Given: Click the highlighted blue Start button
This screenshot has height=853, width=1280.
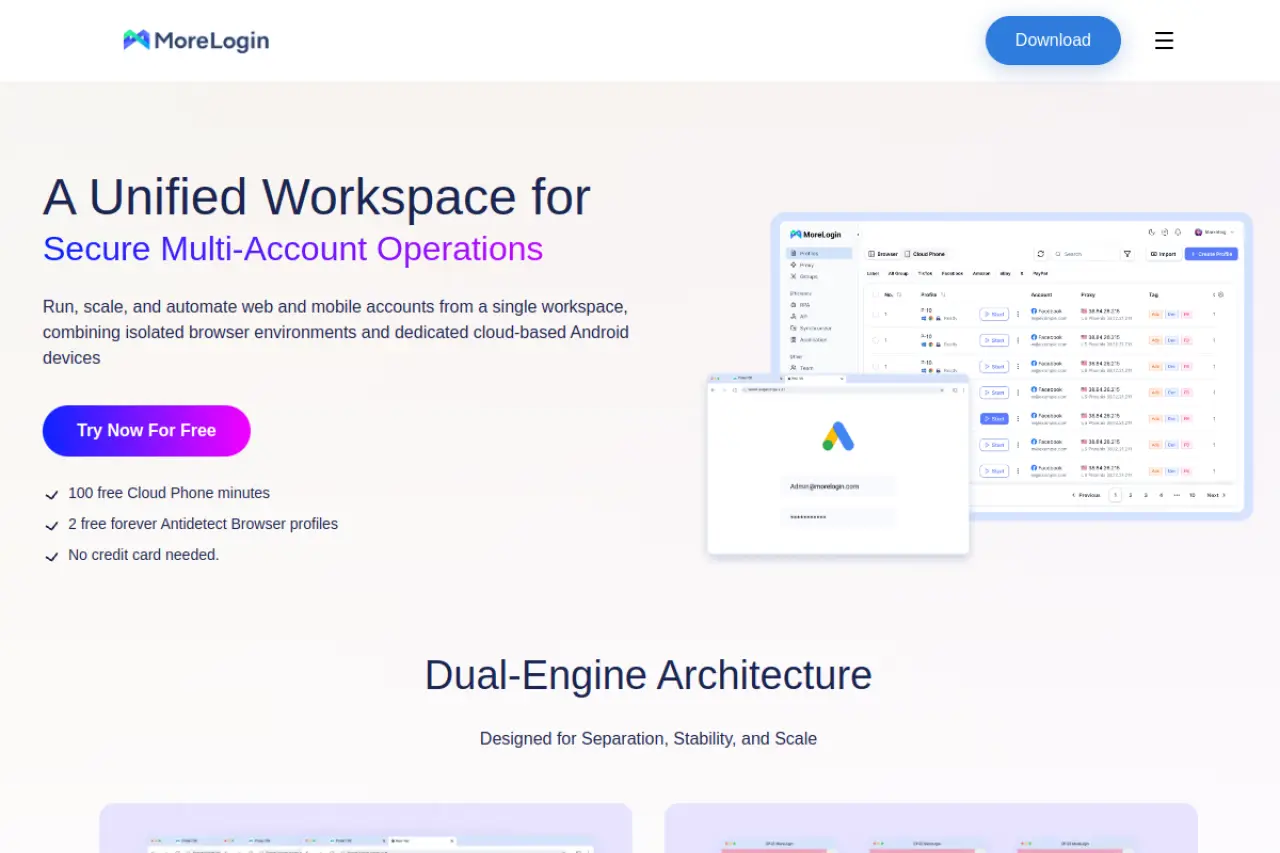Looking at the screenshot, I should pos(994,419).
